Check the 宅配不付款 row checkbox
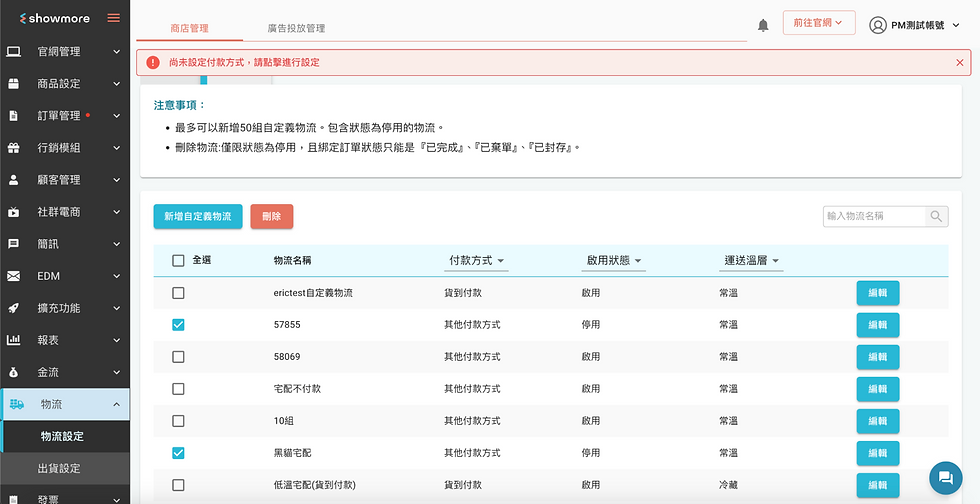This screenshot has width=980, height=504. pos(178,389)
